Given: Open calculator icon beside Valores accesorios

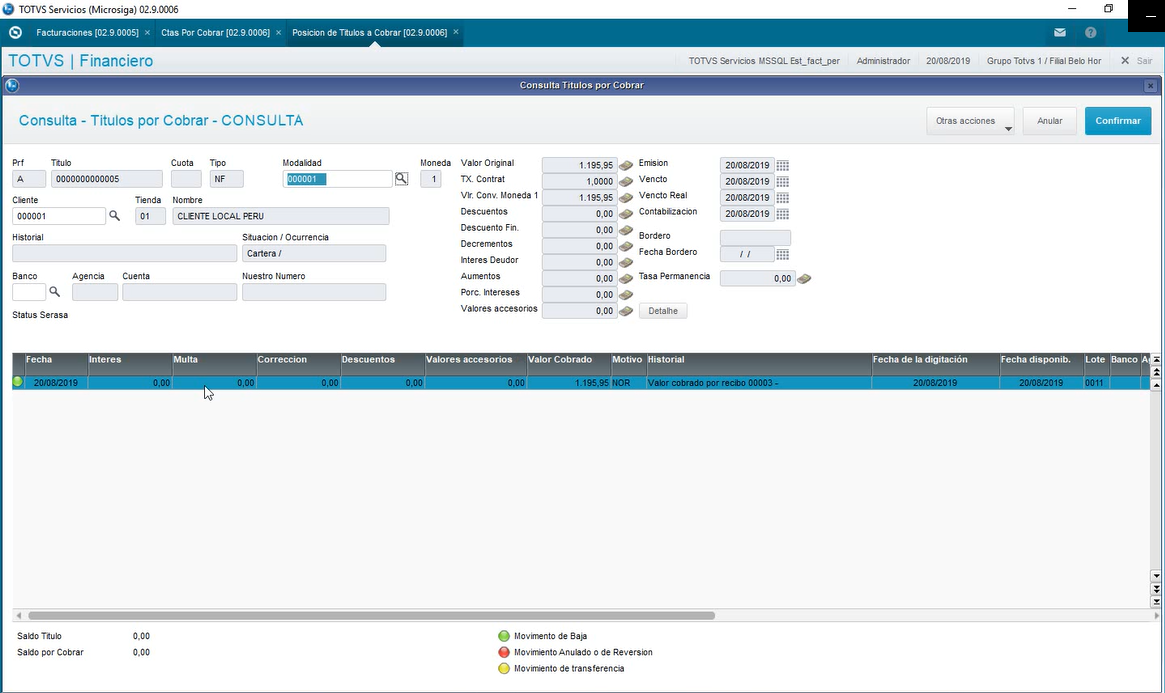Looking at the screenshot, I should click(x=626, y=311).
